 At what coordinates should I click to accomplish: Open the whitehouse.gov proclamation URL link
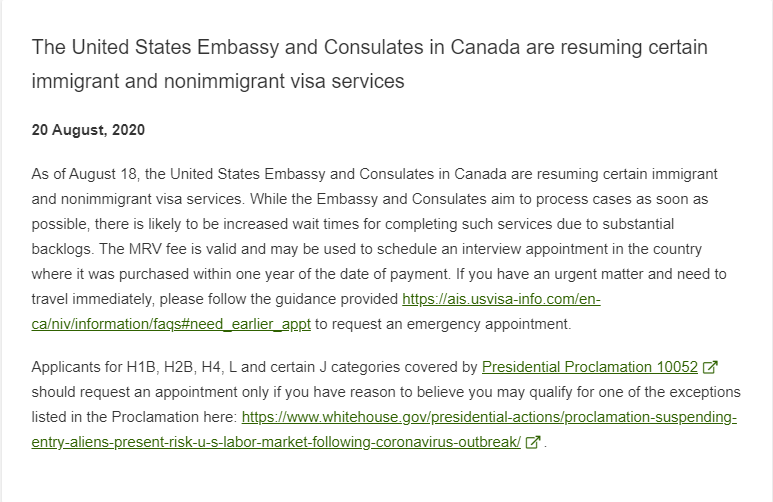pos(489,417)
